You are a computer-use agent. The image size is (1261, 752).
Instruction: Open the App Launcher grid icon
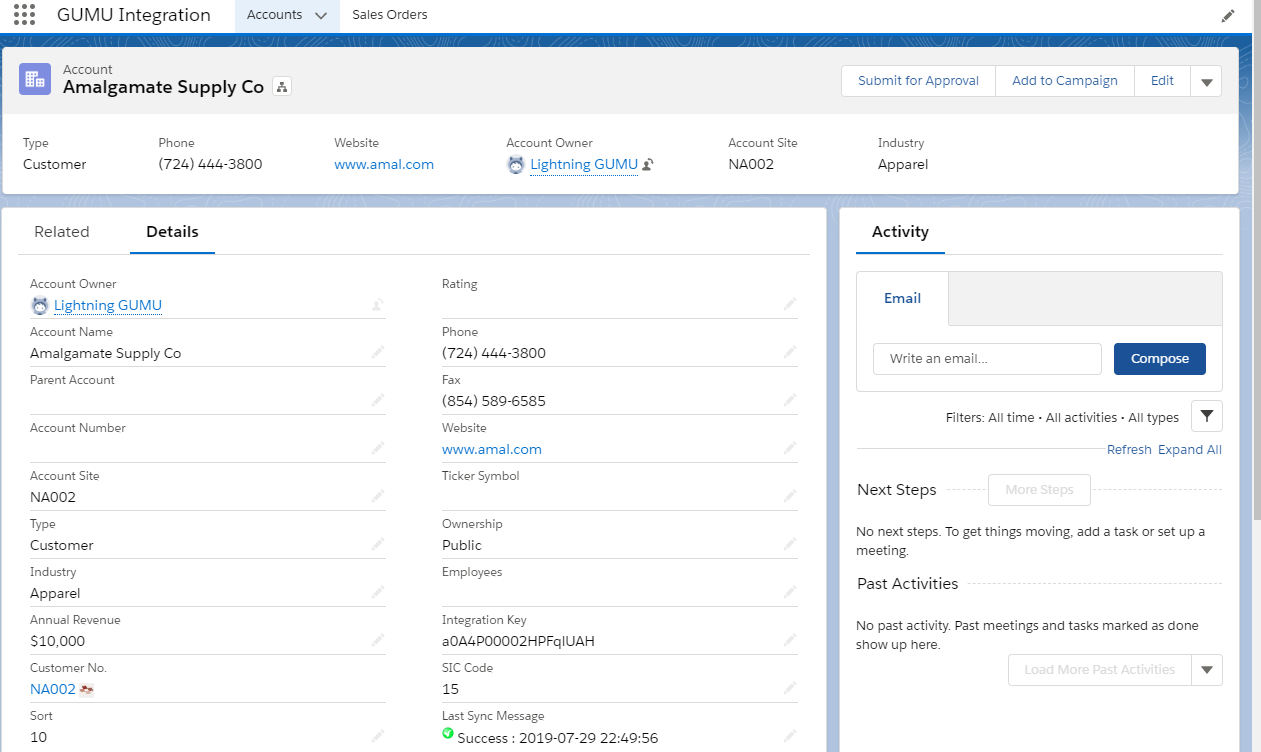pyautogui.click(x=25, y=15)
